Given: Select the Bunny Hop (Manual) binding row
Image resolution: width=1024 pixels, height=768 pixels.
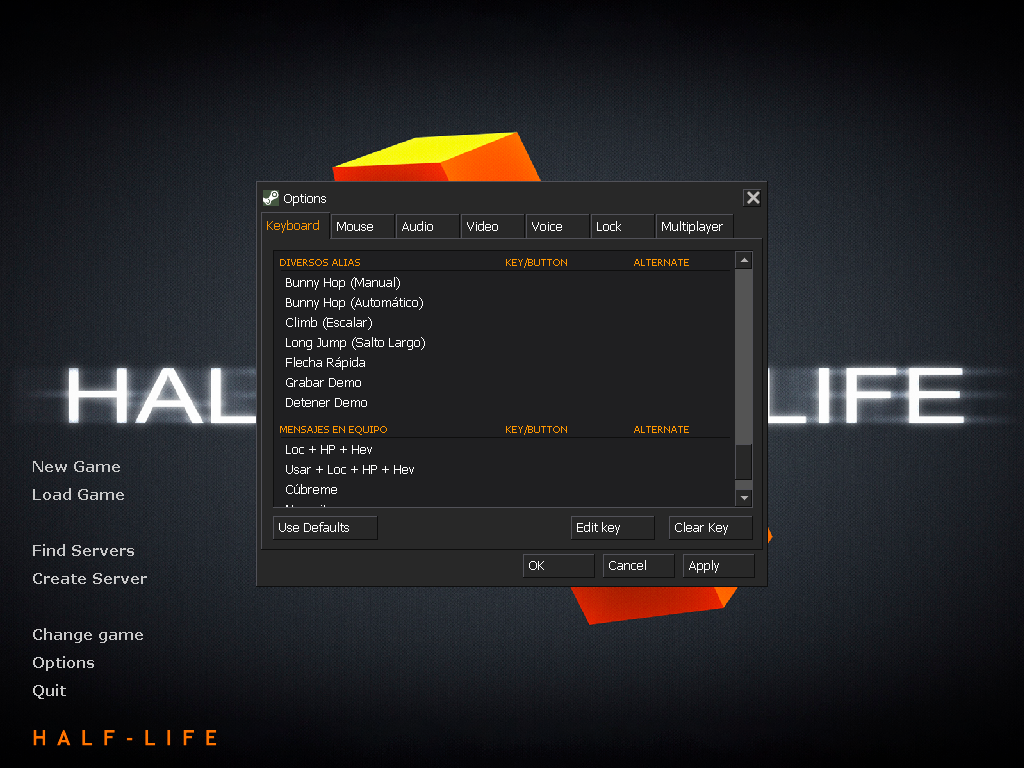Looking at the screenshot, I should click(503, 283).
